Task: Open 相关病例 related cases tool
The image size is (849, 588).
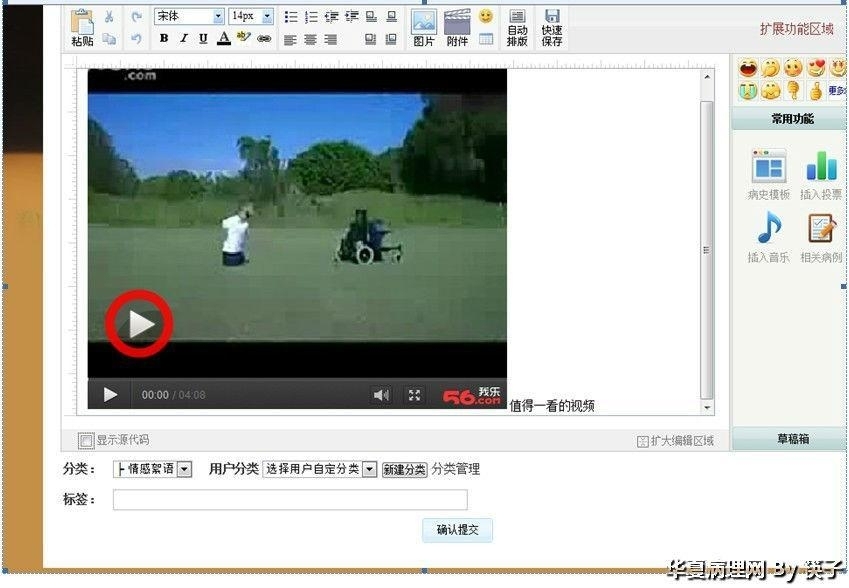Action: [x=821, y=237]
